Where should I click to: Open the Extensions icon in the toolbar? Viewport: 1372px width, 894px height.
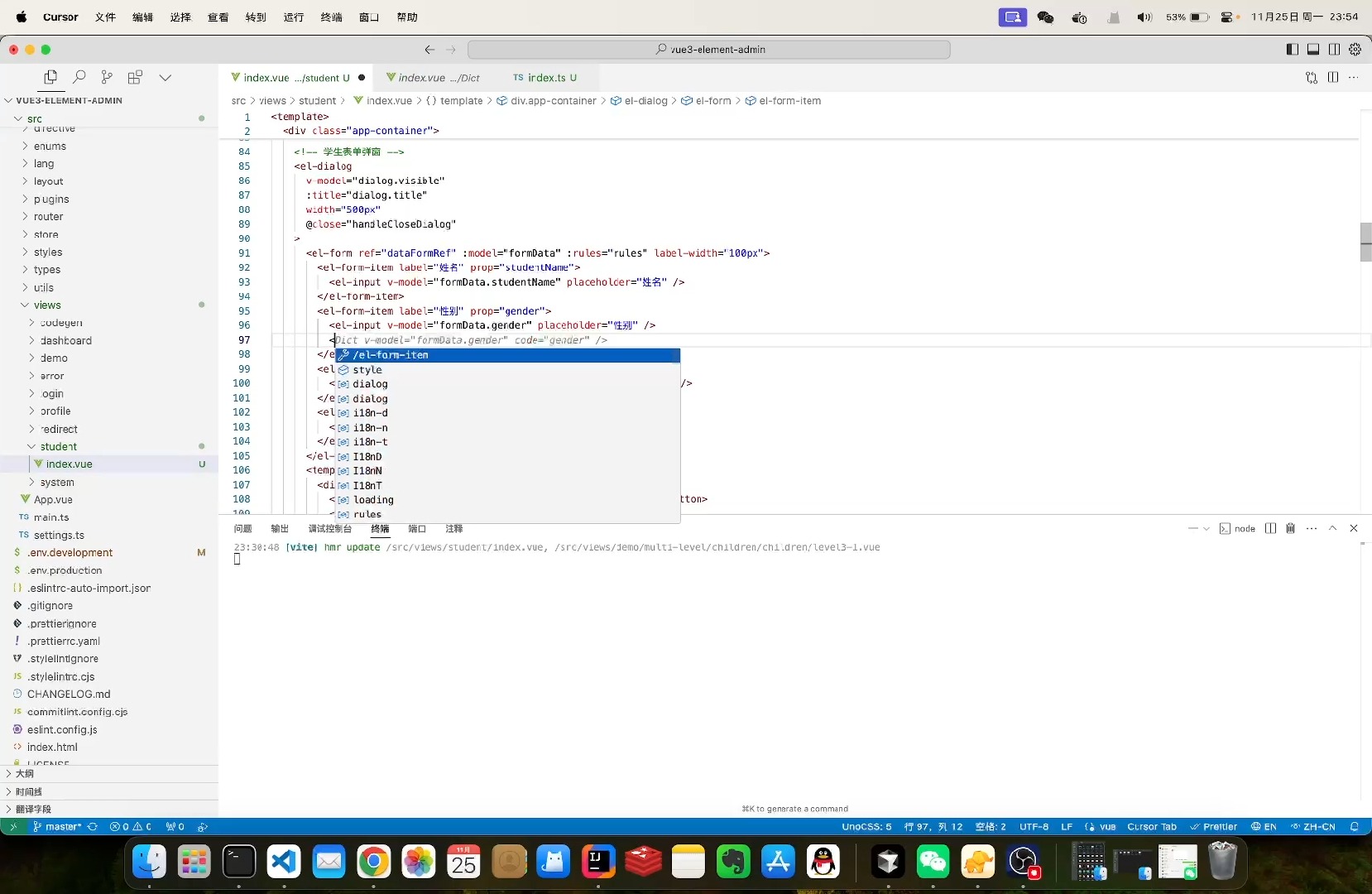(x=136, y=77)
